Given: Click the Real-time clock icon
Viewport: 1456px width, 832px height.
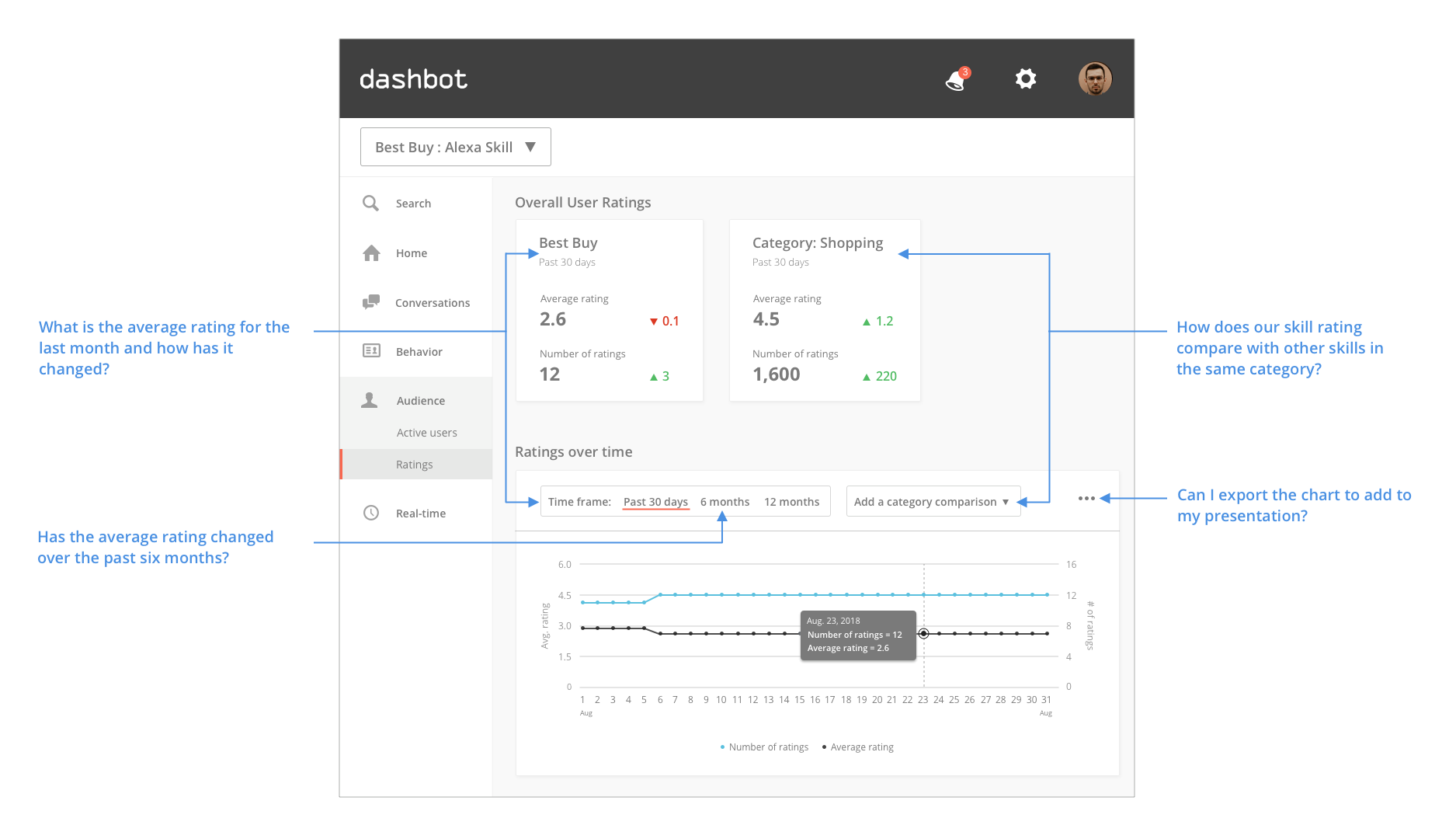Looking at the screenshot, I should [371, 513].
